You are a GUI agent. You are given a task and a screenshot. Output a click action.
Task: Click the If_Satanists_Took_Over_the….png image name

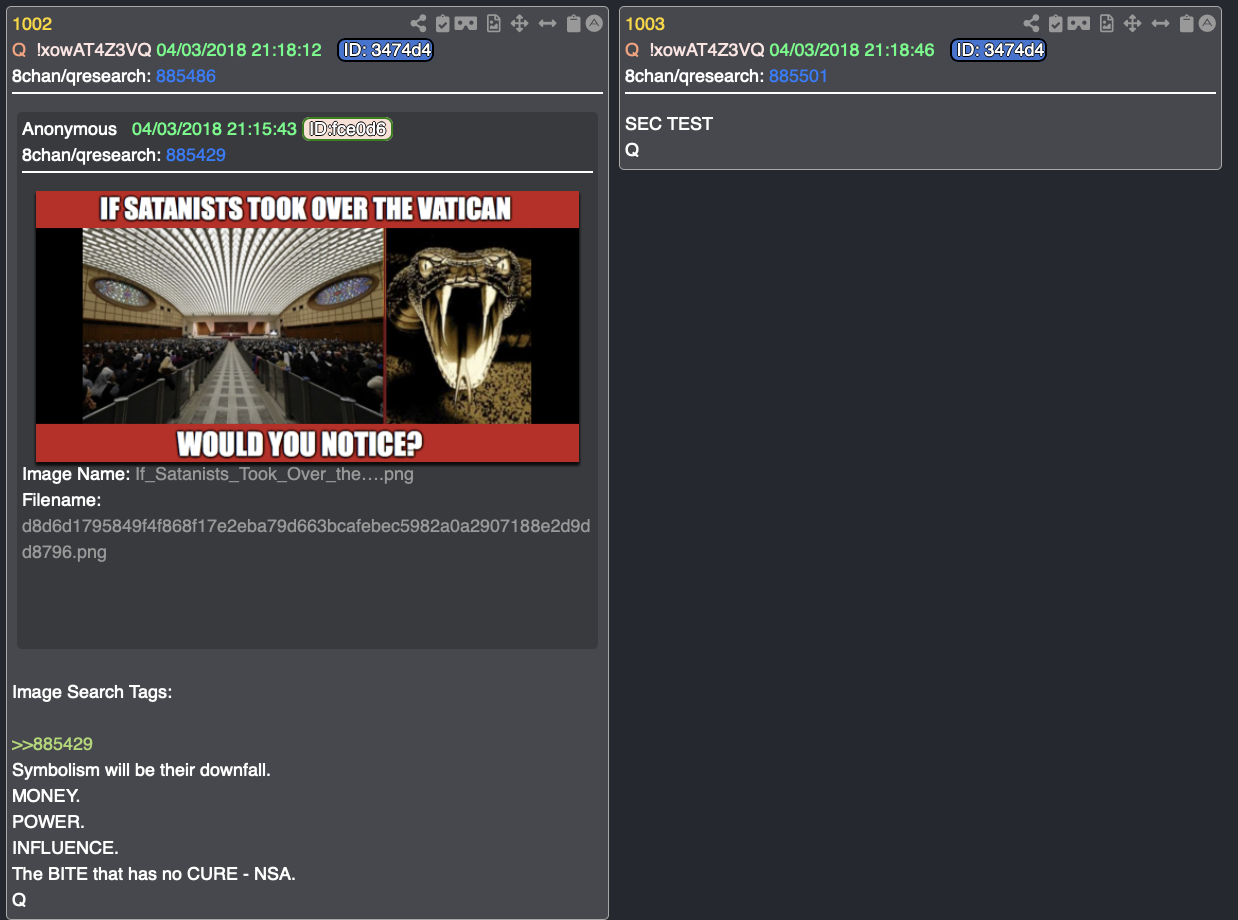tap(274, 474)
